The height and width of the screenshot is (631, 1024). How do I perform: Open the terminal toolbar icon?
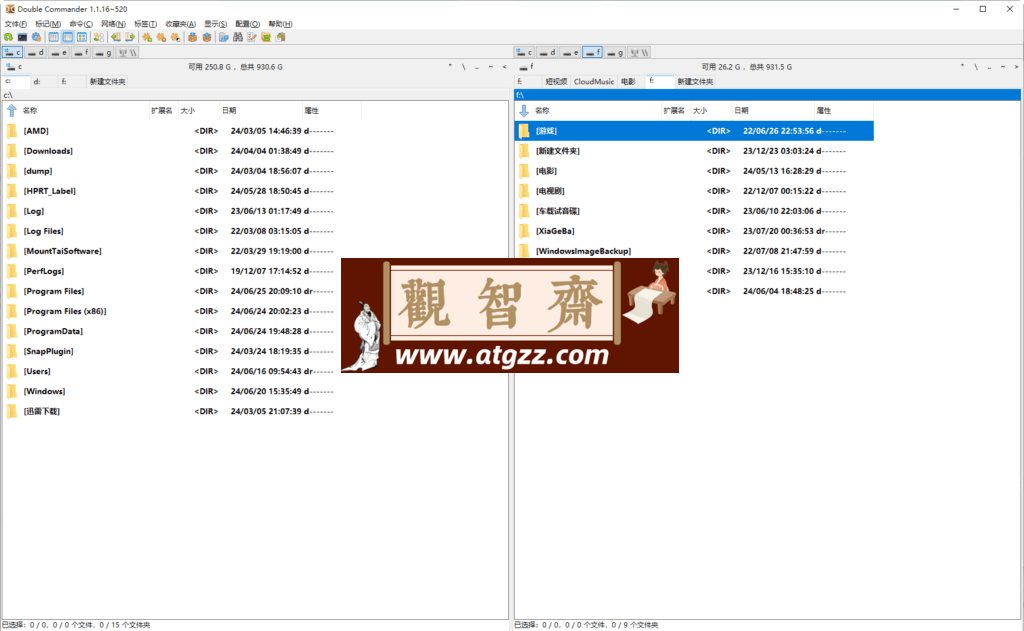pyautogui.click(x=22, y=37)
